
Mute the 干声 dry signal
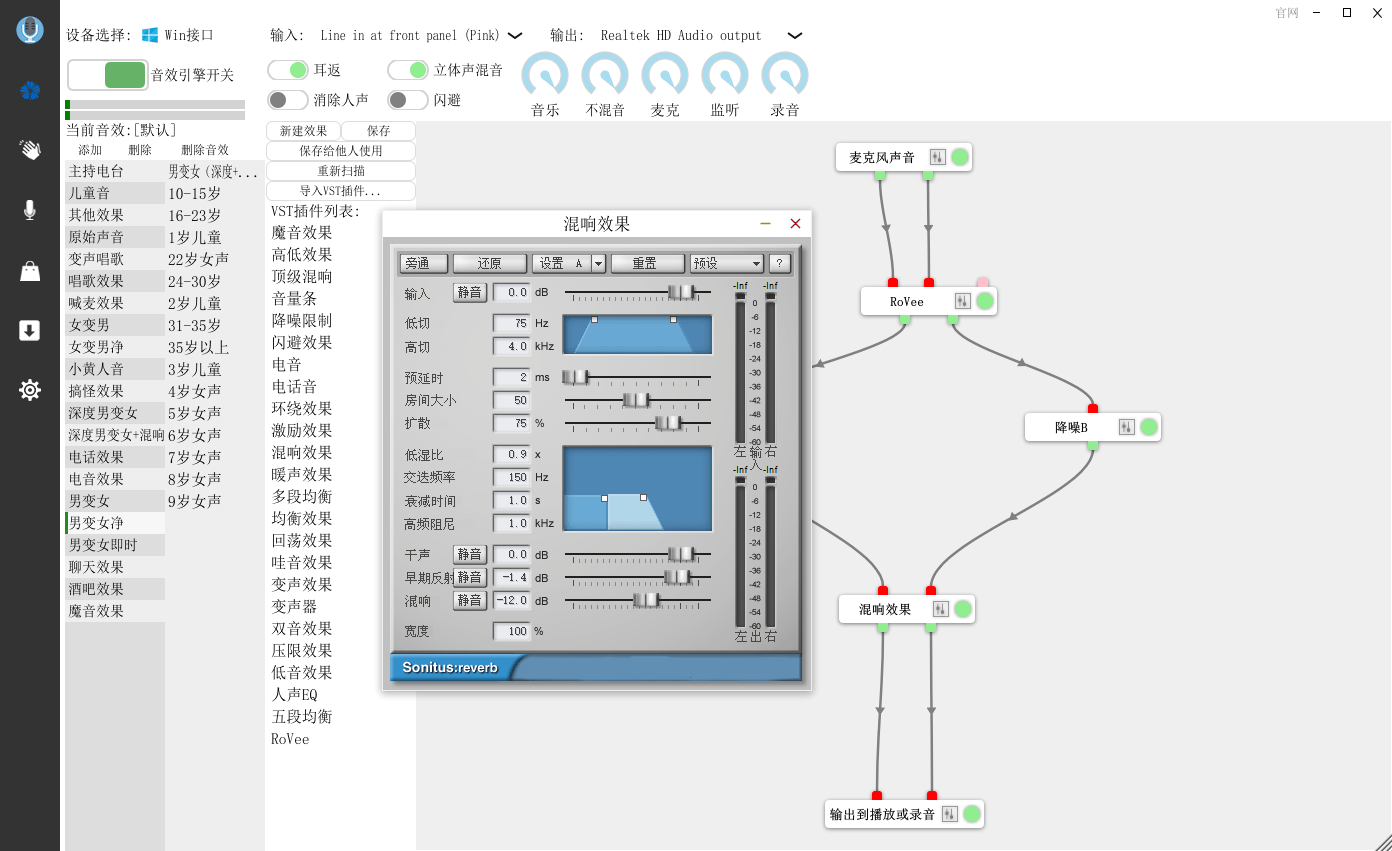coord(470,554)
